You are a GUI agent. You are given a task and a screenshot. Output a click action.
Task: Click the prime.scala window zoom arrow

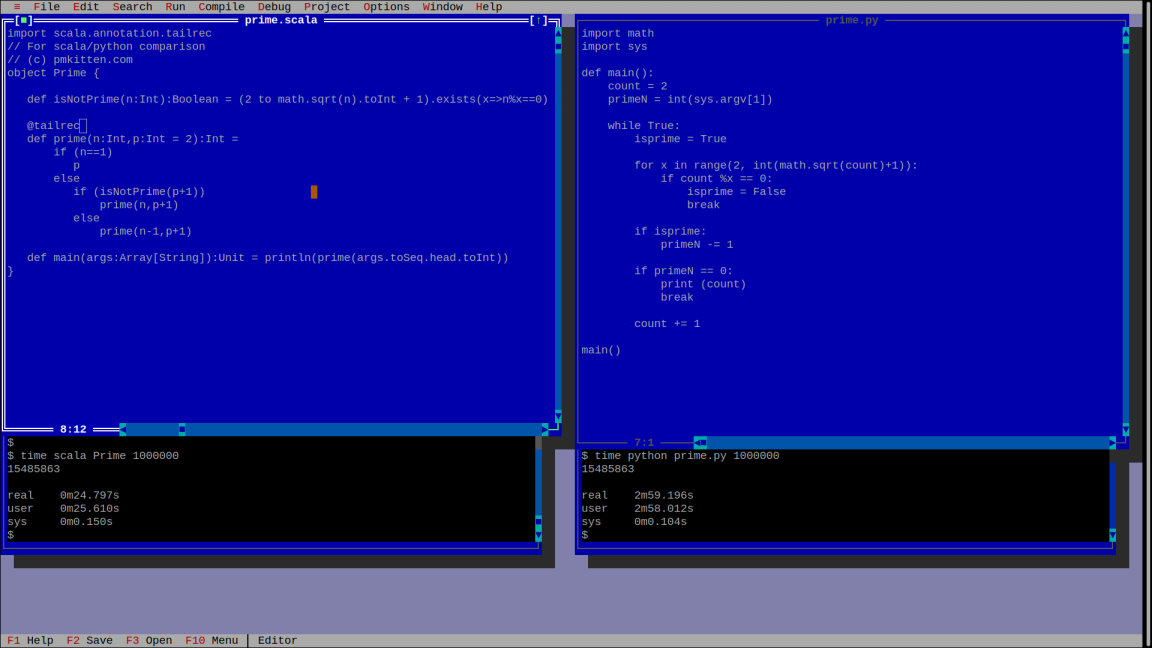coord(539,20)
